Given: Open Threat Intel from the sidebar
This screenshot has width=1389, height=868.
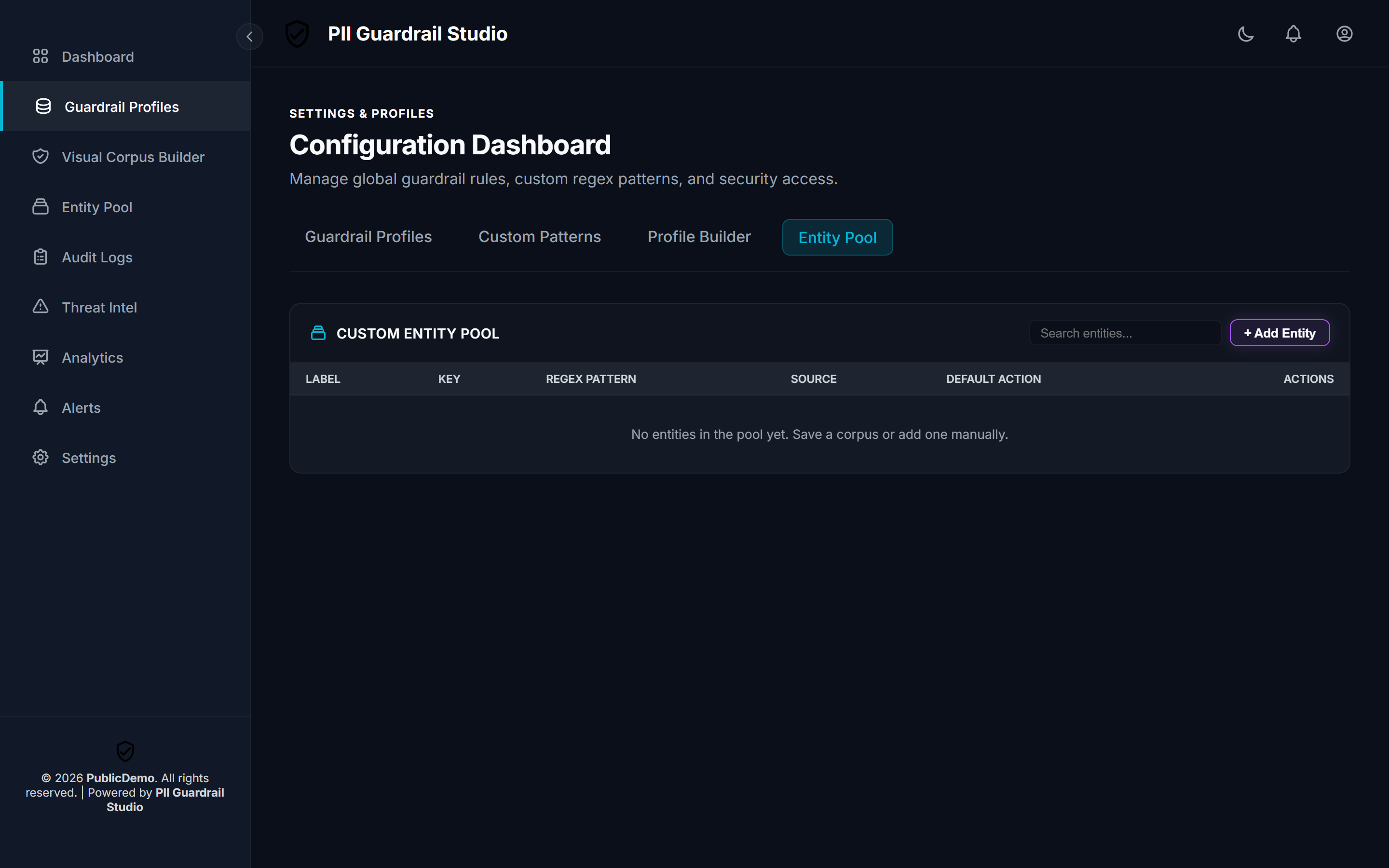Looking at the screenshot, I should (x=125, y=307).
